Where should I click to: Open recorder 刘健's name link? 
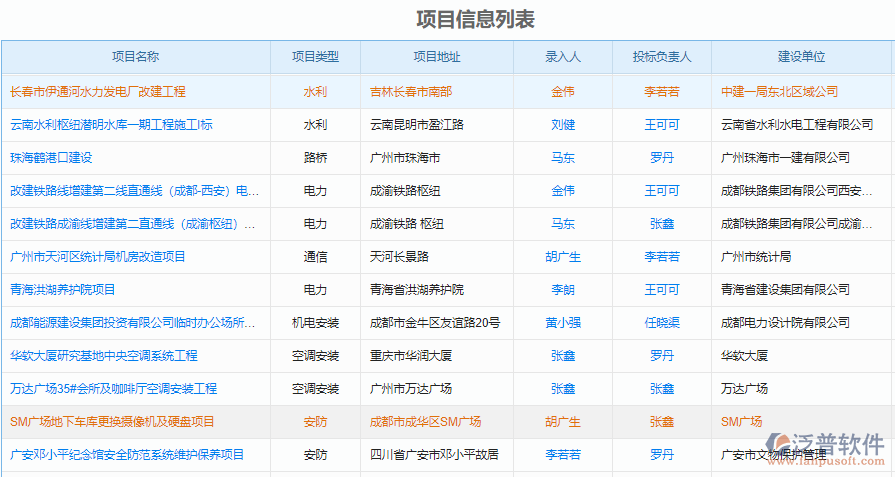click(x=563, y=125)
